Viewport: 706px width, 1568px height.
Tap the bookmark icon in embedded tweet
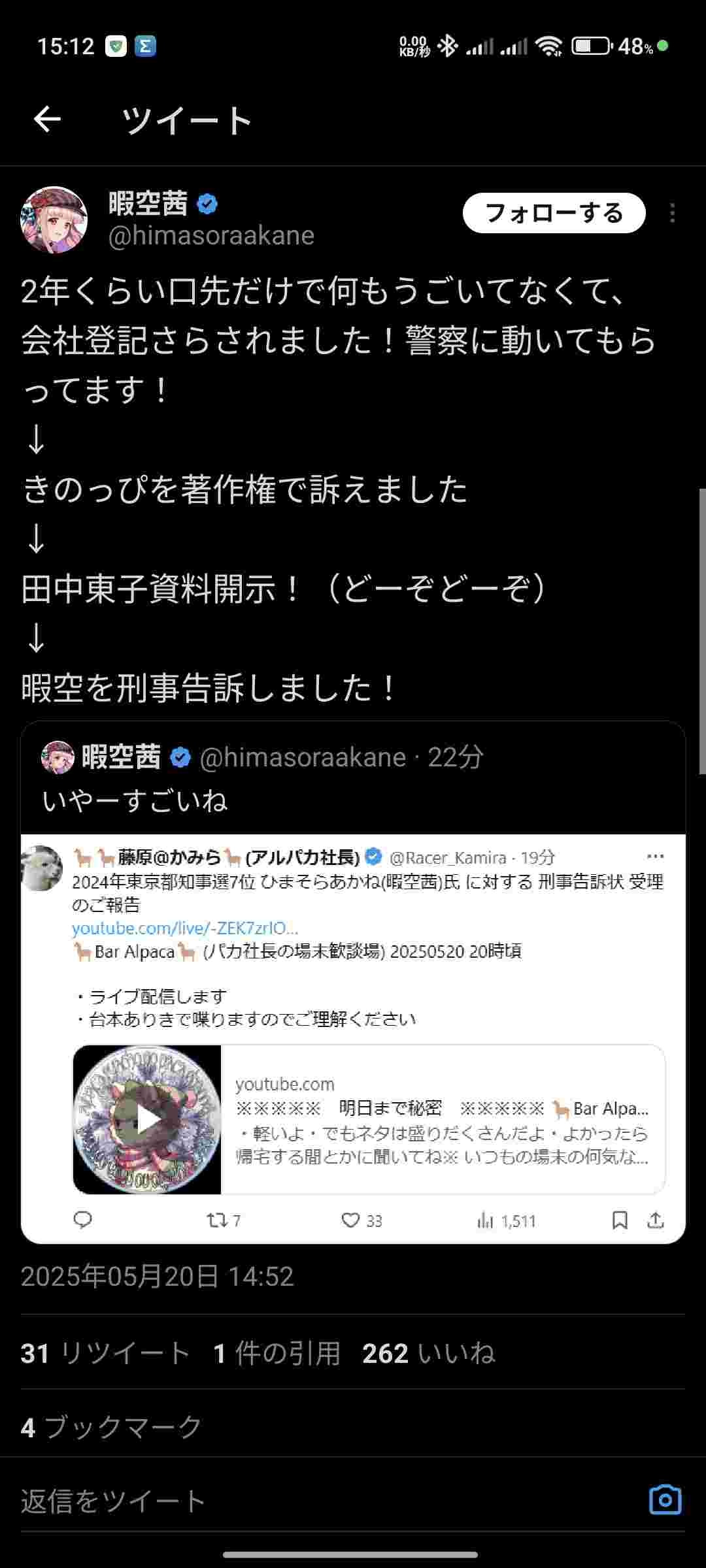pos(620,1220)
